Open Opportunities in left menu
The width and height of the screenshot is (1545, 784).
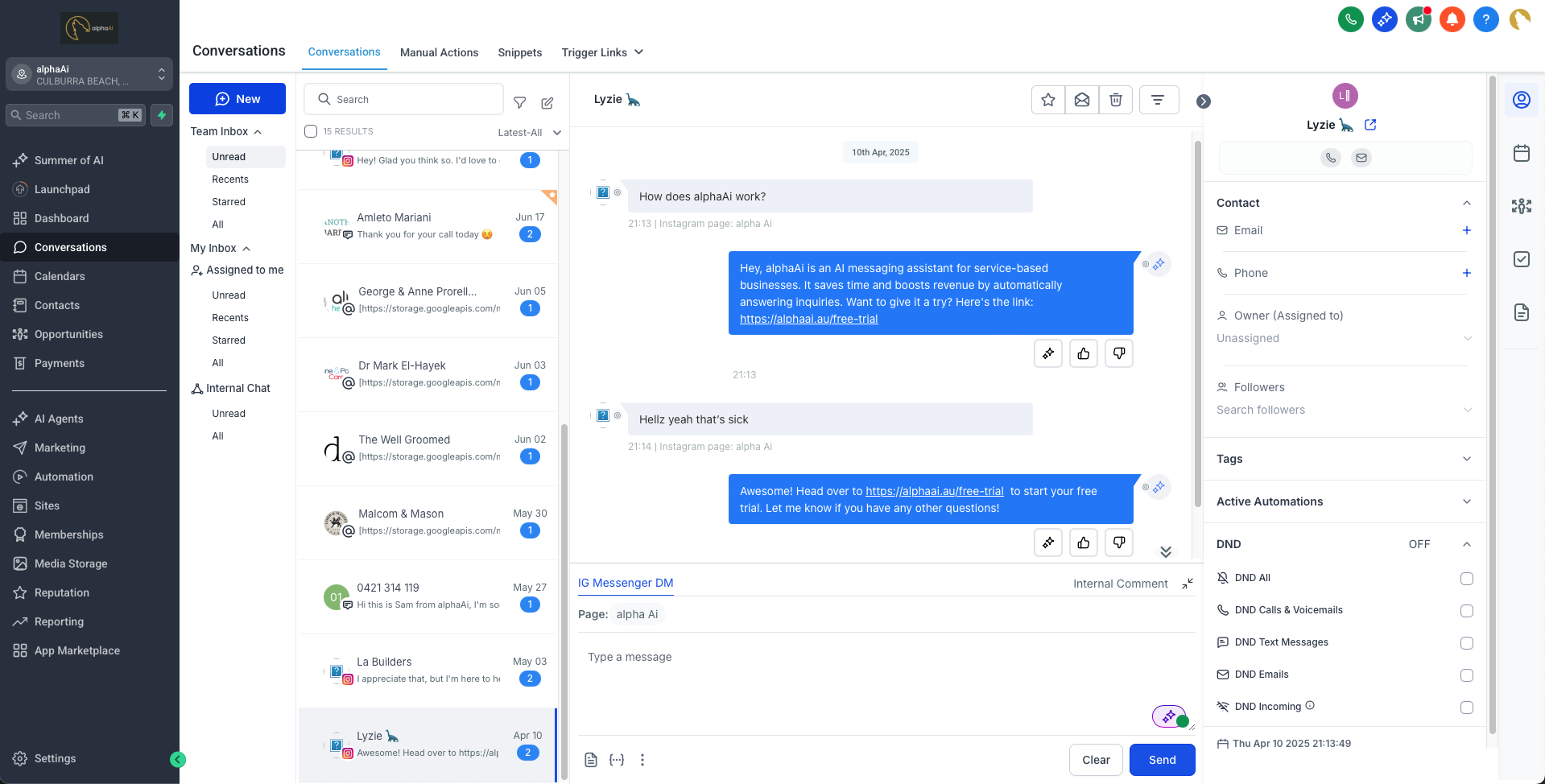coord(68,334)
